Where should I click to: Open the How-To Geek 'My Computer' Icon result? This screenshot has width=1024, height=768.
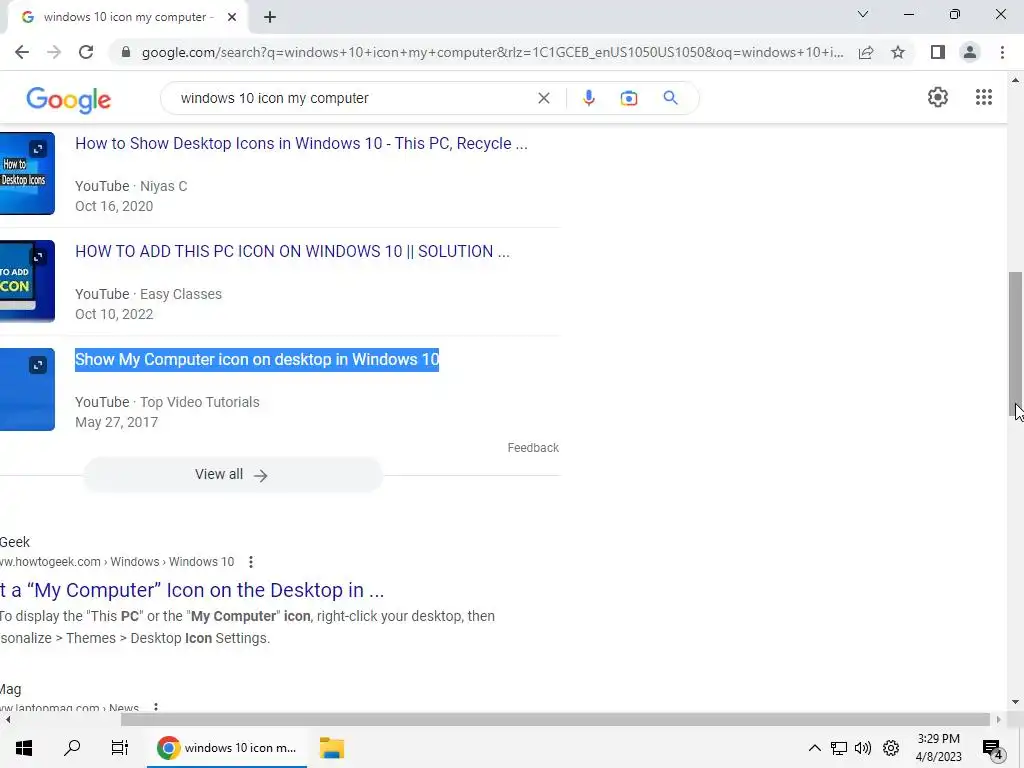click(192, 590)
